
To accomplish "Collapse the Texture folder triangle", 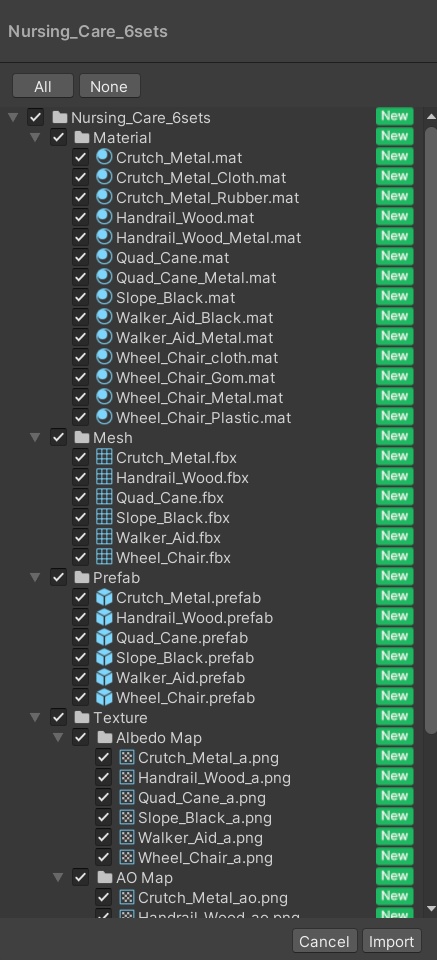I will tap(35, 717).
